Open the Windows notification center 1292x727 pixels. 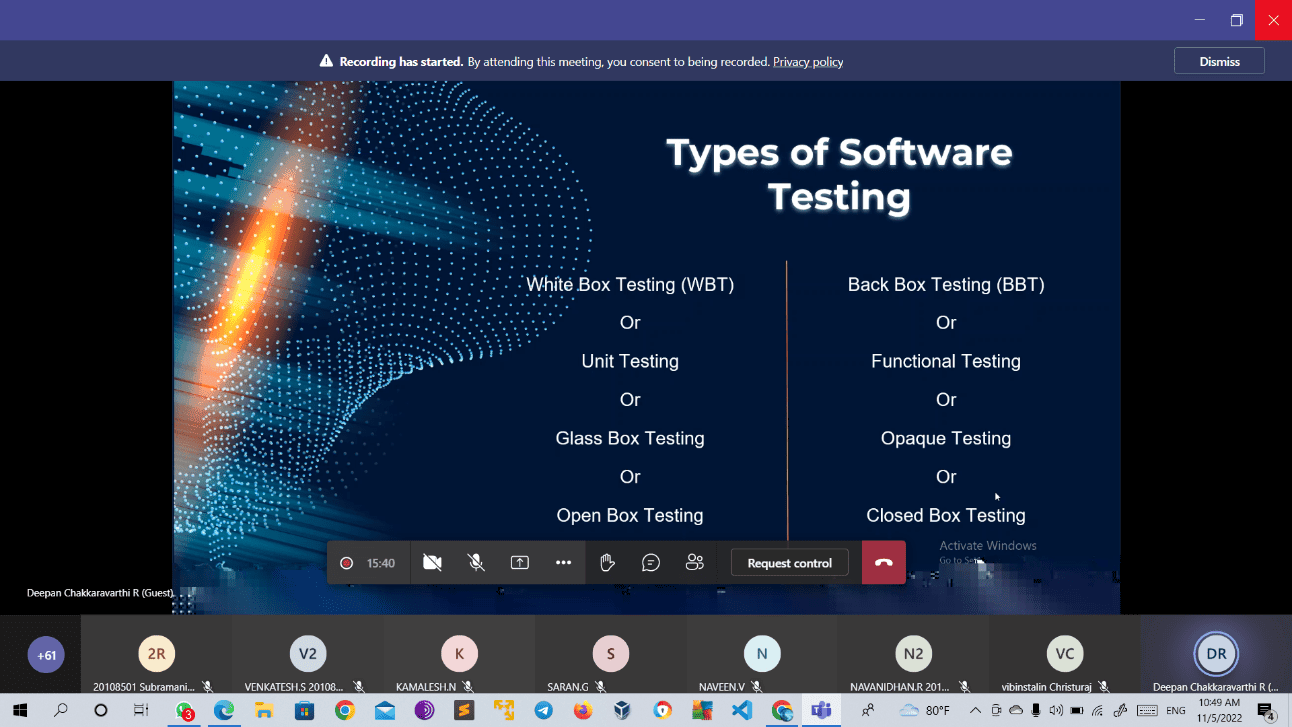pyautogui.click(x=1266, y=711)
